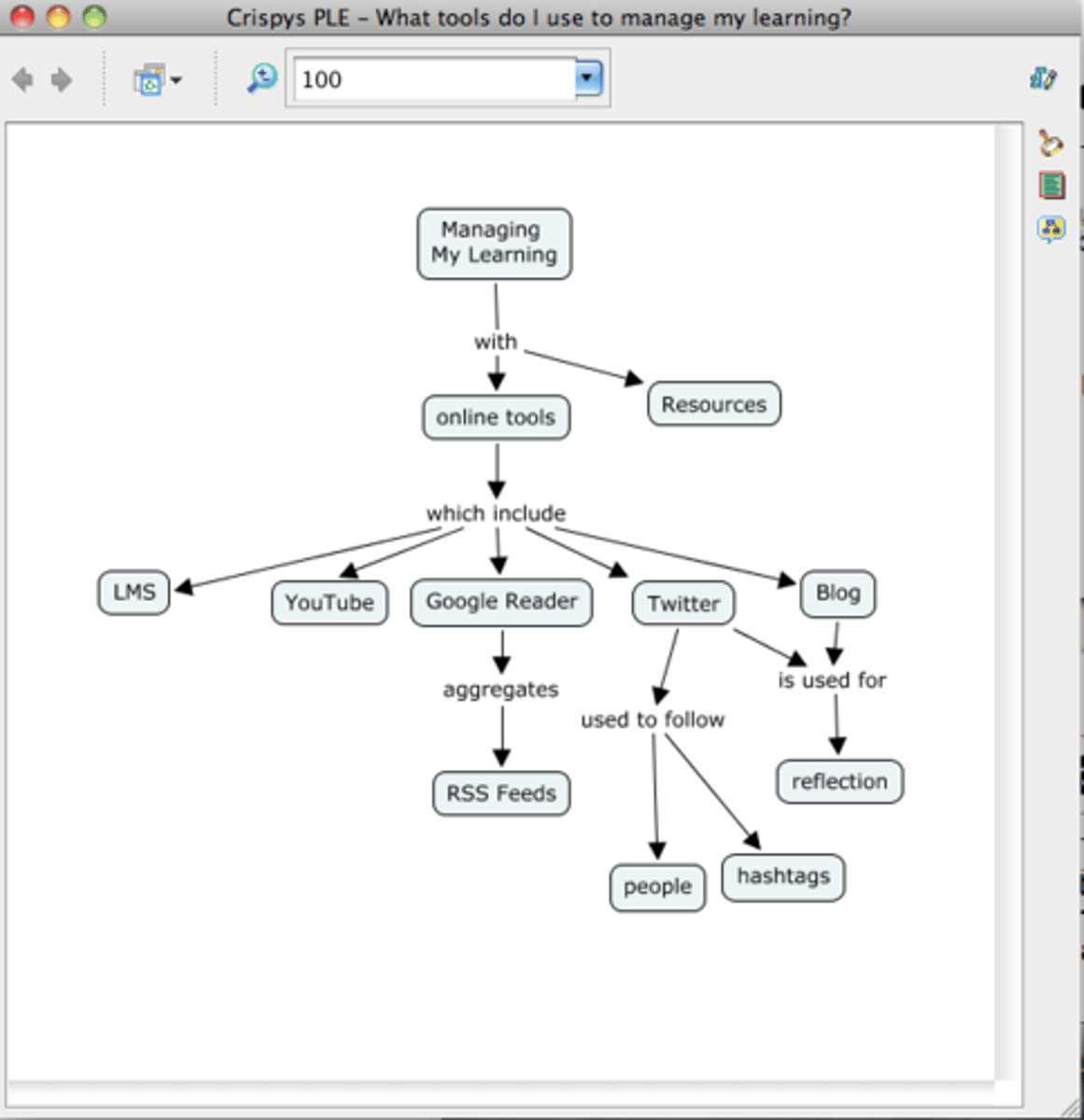This screenshot has width=1084, height=1120.
Task: Select the LMS concept node
Action: pos(134,593)
